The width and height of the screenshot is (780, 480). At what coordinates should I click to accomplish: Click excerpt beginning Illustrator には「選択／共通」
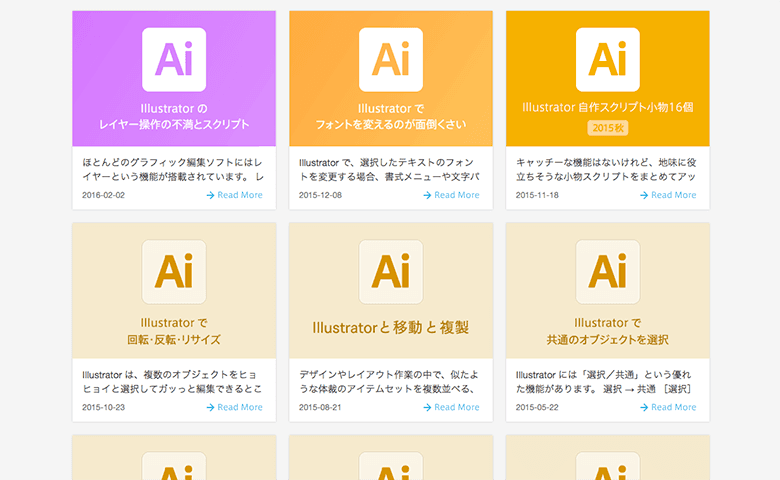tap(604, 382)
